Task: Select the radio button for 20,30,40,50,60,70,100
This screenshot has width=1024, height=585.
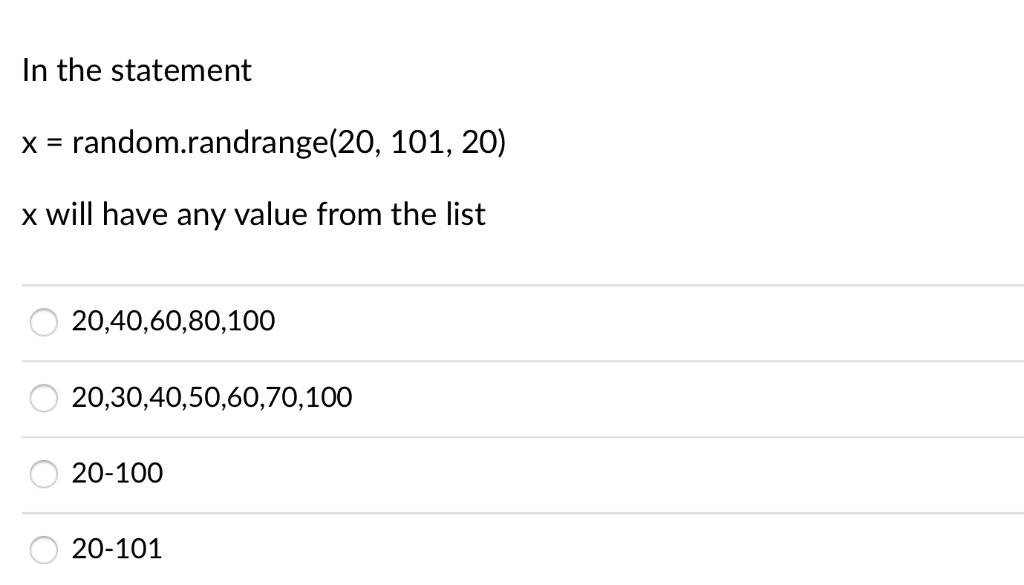Action: [43, 398]
